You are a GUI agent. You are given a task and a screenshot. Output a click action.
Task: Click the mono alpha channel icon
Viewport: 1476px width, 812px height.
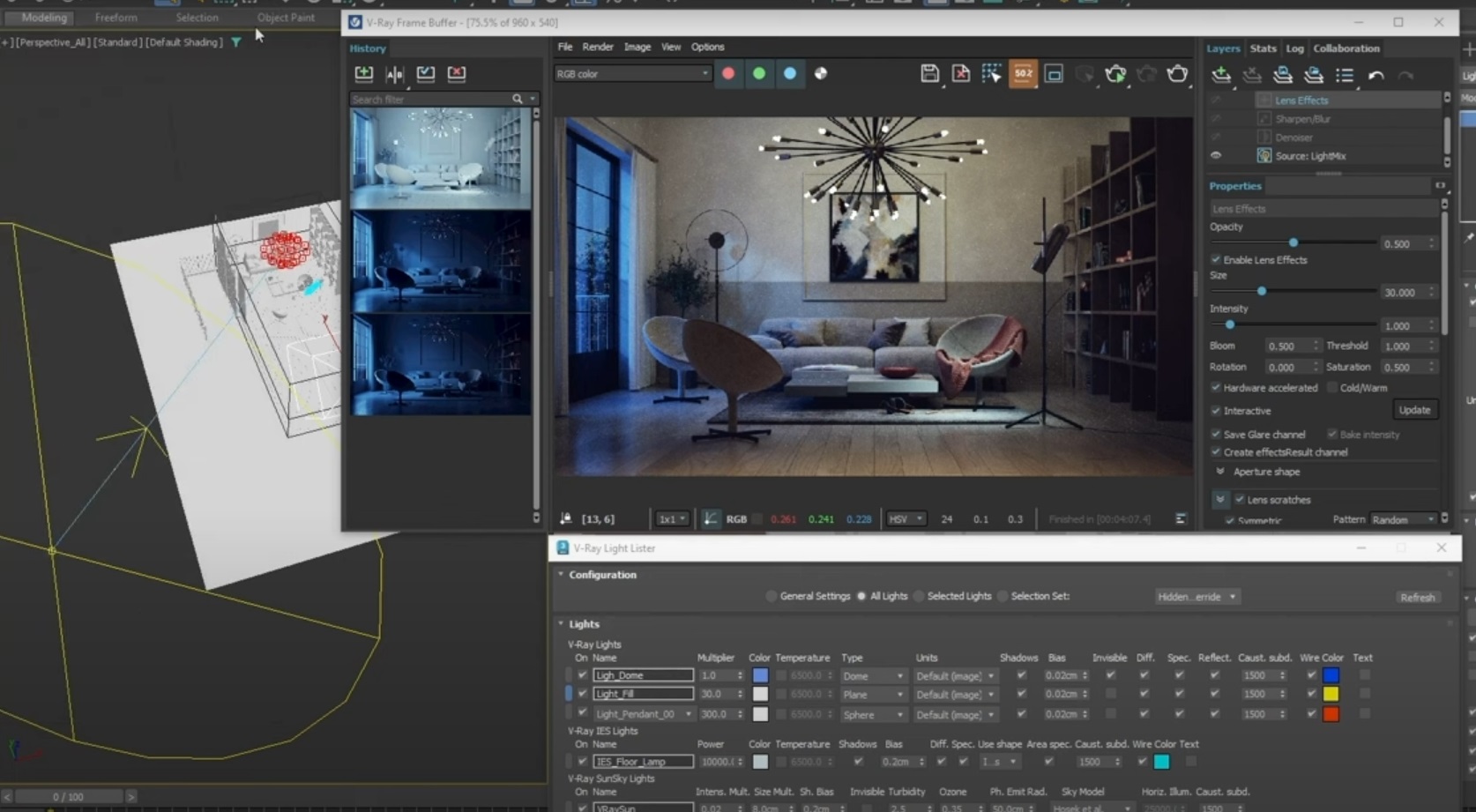click(821, 74)
